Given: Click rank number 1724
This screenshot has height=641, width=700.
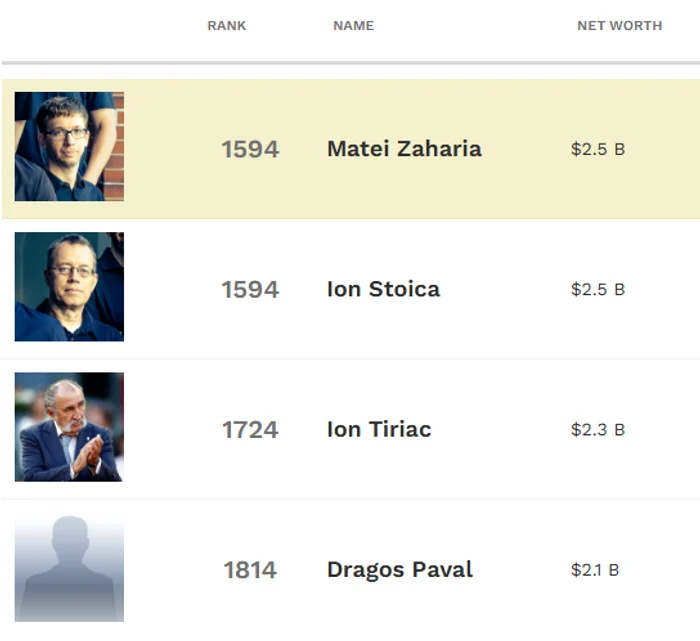Looking at the screenshot, I should coord(250,429).
